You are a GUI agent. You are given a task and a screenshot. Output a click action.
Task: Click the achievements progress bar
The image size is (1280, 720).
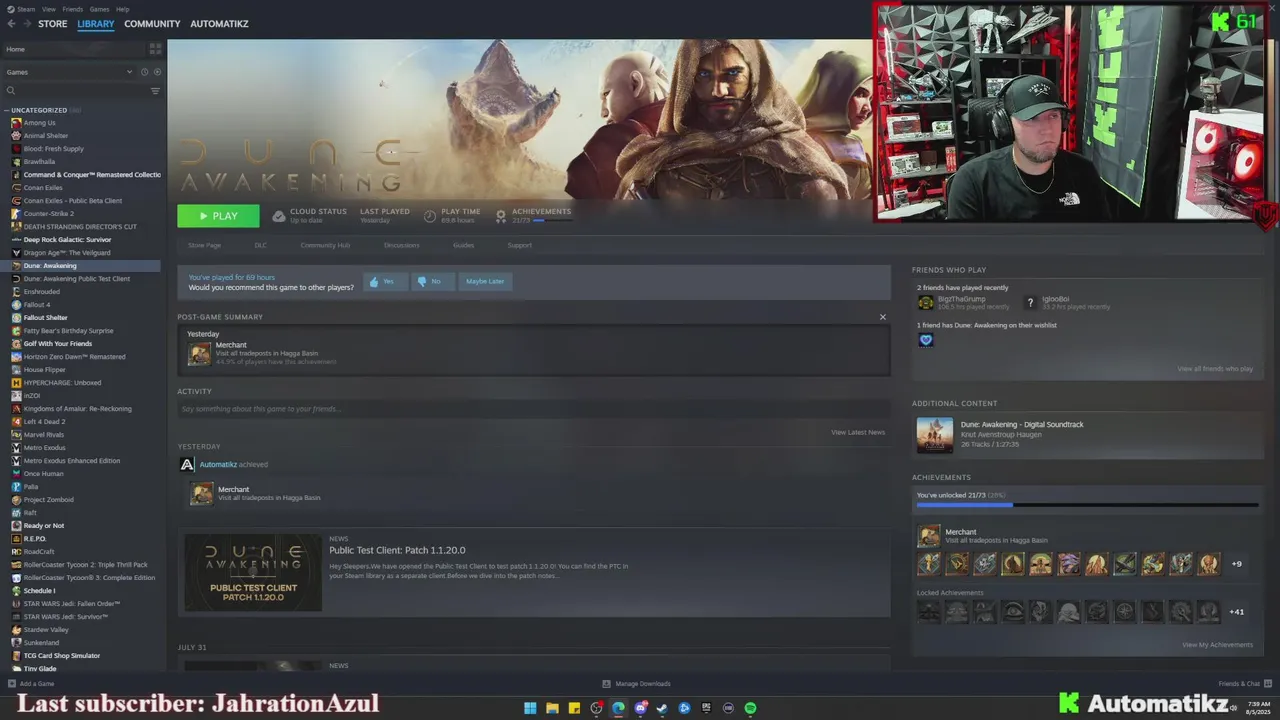(1087, 505)
